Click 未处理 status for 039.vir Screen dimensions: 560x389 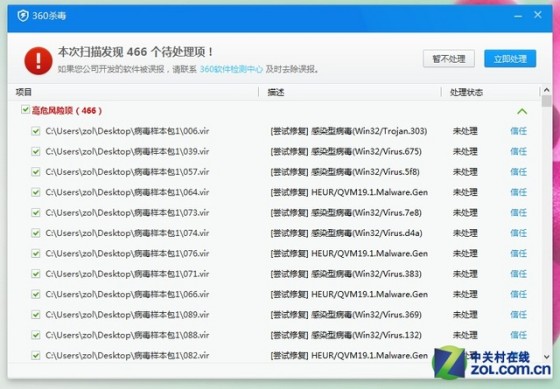pyautogui.click(x=465, y=151)
